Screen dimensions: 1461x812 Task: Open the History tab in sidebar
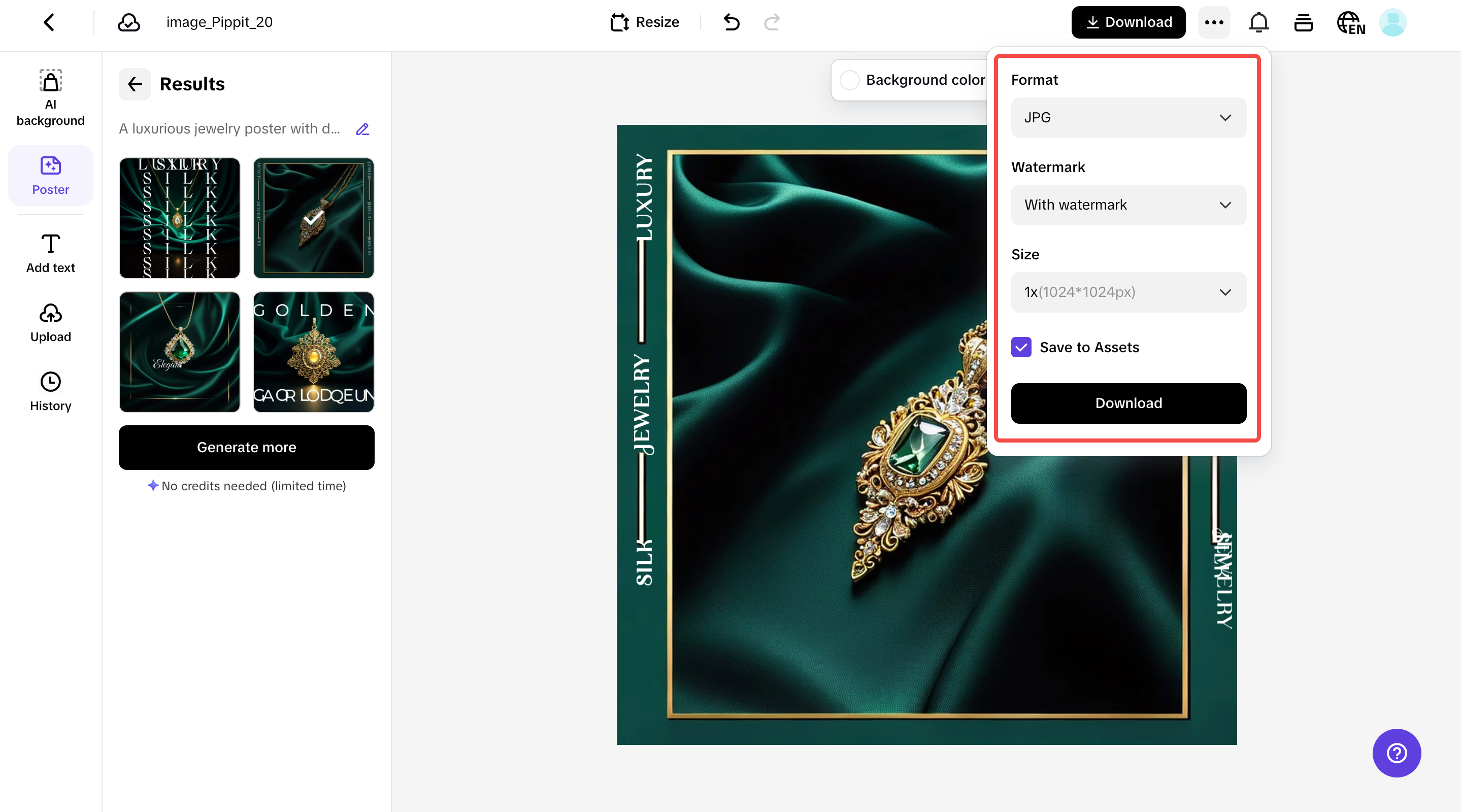click(50, 391)
